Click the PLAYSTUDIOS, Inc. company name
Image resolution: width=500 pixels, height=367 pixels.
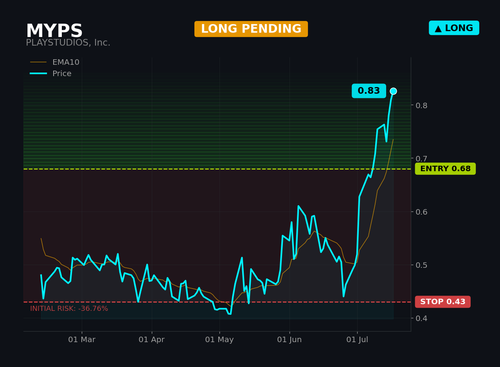(x=68, y=43)
